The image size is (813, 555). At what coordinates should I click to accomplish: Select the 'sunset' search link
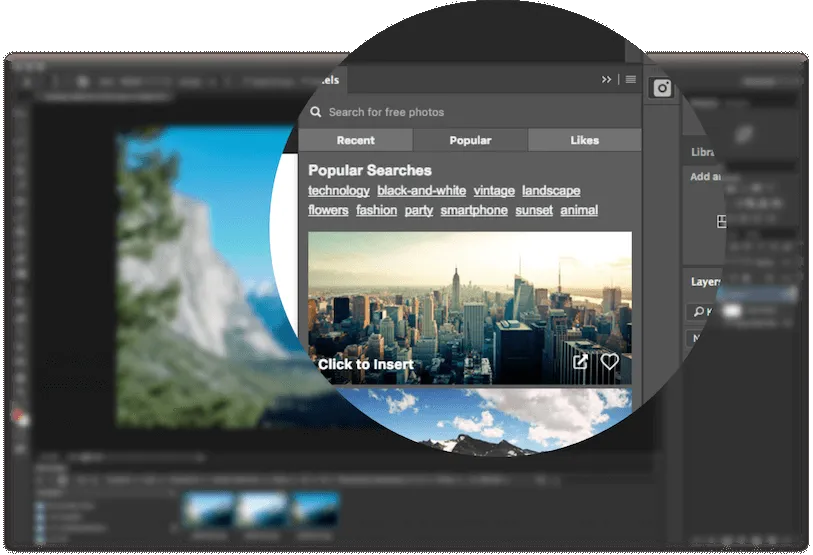(x=534, y=211)
